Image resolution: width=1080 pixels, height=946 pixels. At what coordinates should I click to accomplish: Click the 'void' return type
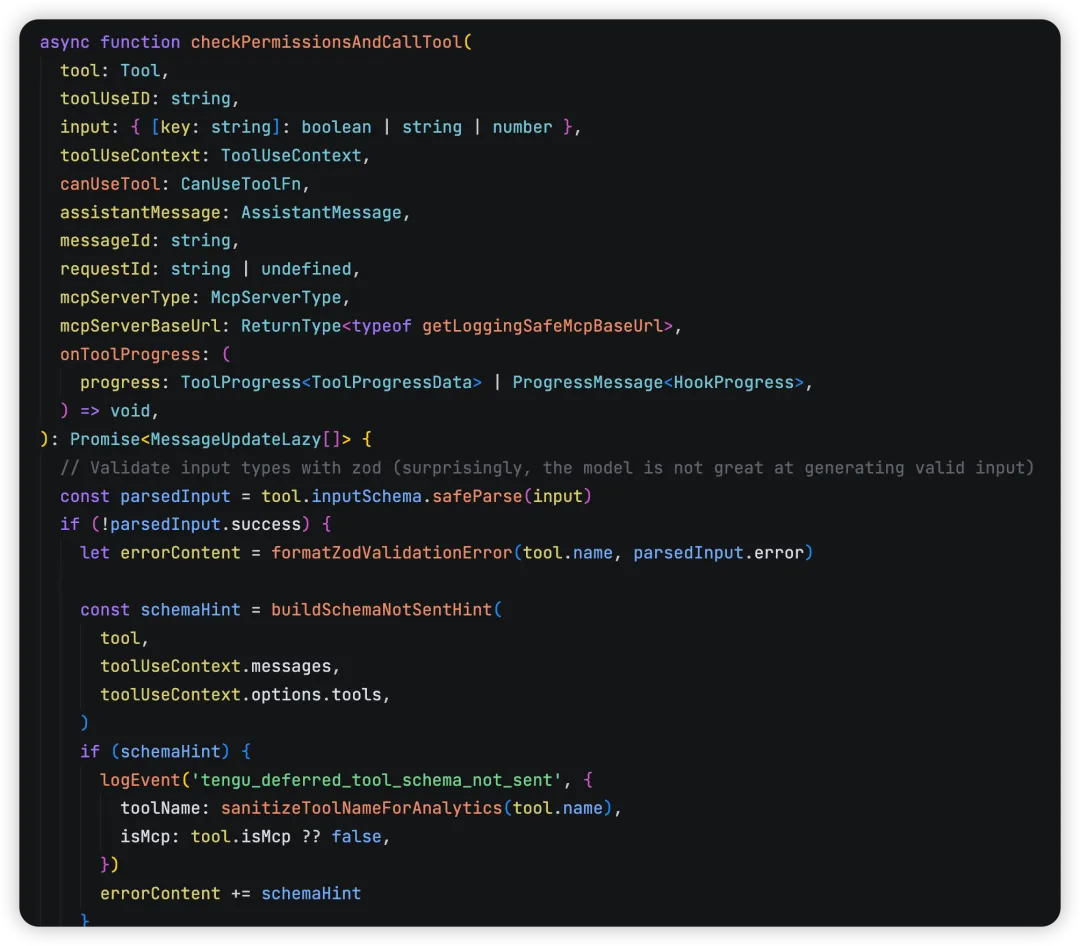(x=130, y=411)
